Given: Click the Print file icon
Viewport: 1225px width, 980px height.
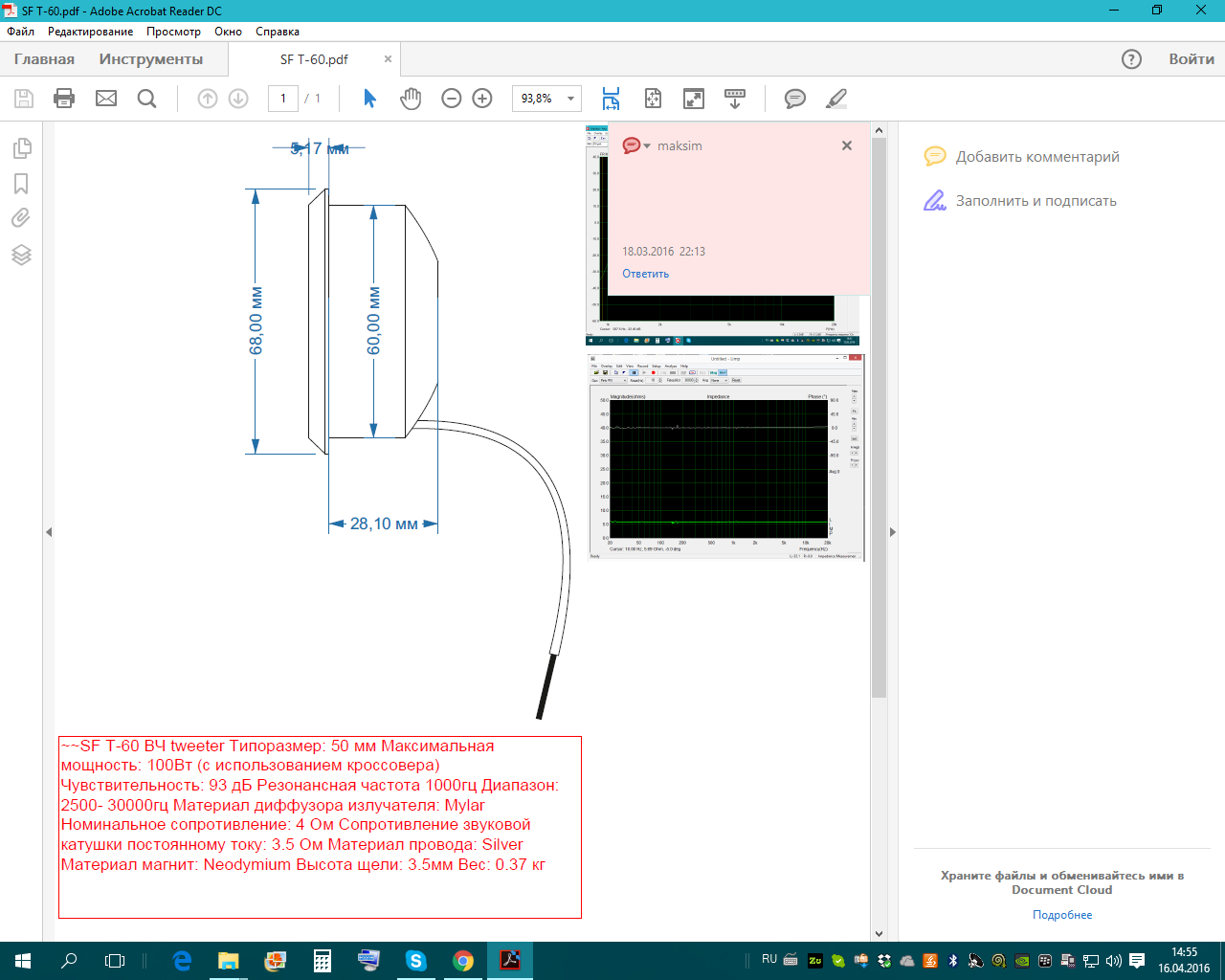Looking at the screenshot, I should click(64, 99).
